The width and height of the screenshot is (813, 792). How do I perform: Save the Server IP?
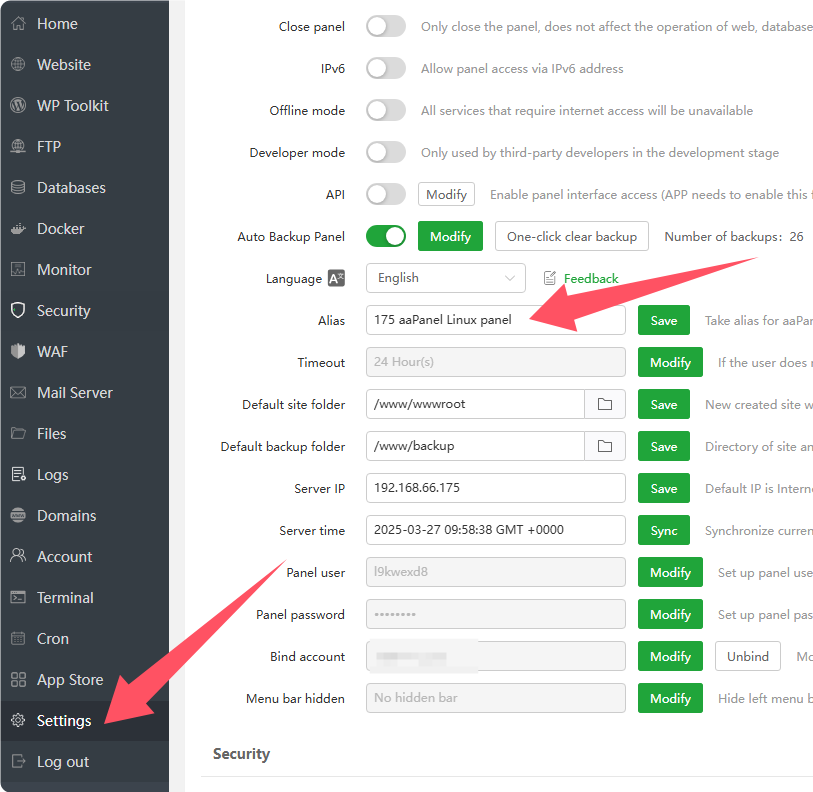click(x=664, y=489)
